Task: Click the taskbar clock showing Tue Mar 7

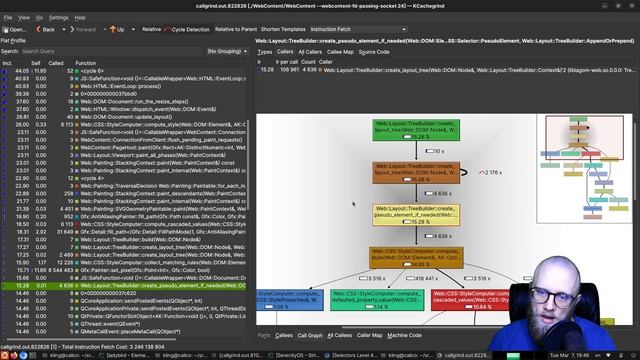Action: pos(569,356)
